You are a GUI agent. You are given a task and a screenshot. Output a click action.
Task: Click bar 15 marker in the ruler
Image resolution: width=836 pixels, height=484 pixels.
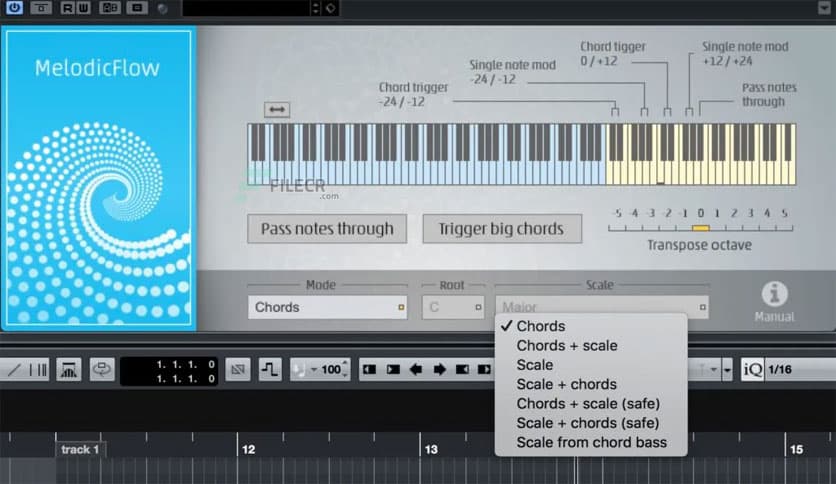pyautogui.click(x=797, y=449)
